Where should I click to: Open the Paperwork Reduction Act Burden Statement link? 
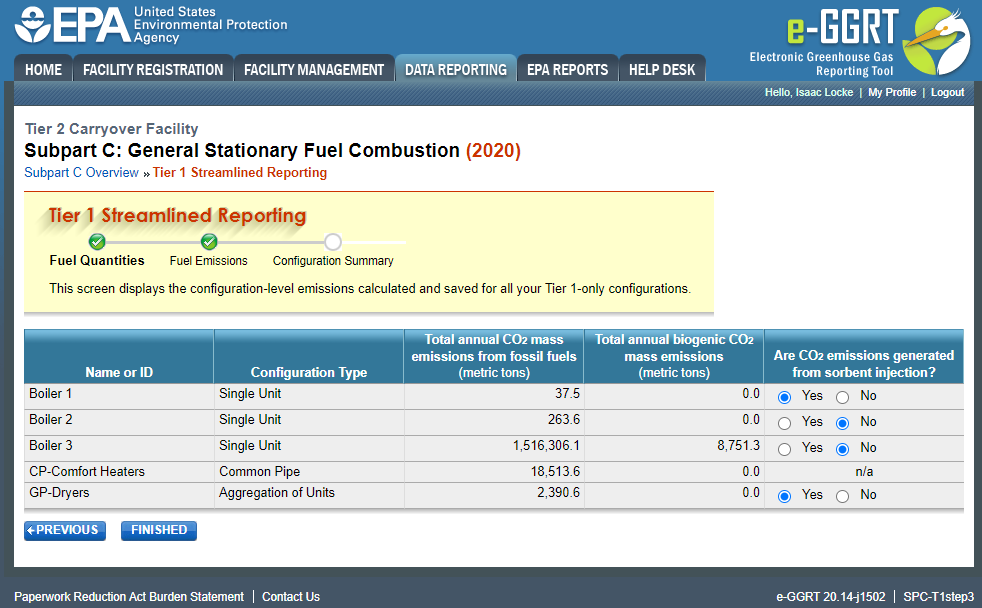point(129,597)
